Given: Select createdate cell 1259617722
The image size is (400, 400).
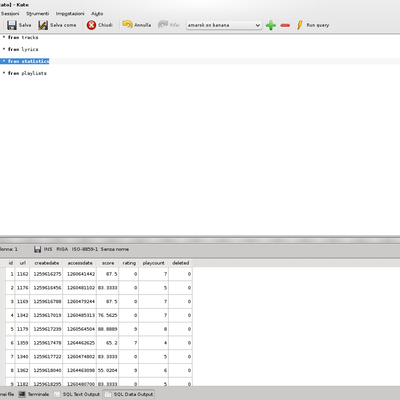Looking at the screenshot, I should [x=46, y=357].
